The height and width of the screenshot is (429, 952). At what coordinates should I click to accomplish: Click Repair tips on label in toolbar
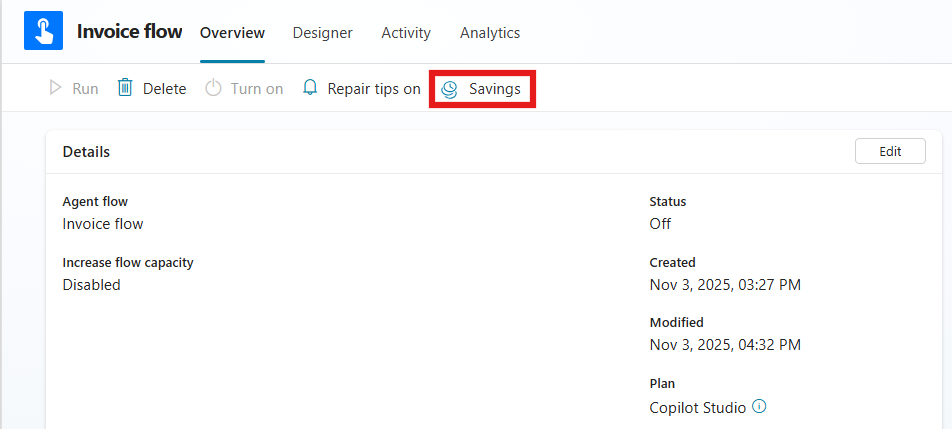coord(374,89)
